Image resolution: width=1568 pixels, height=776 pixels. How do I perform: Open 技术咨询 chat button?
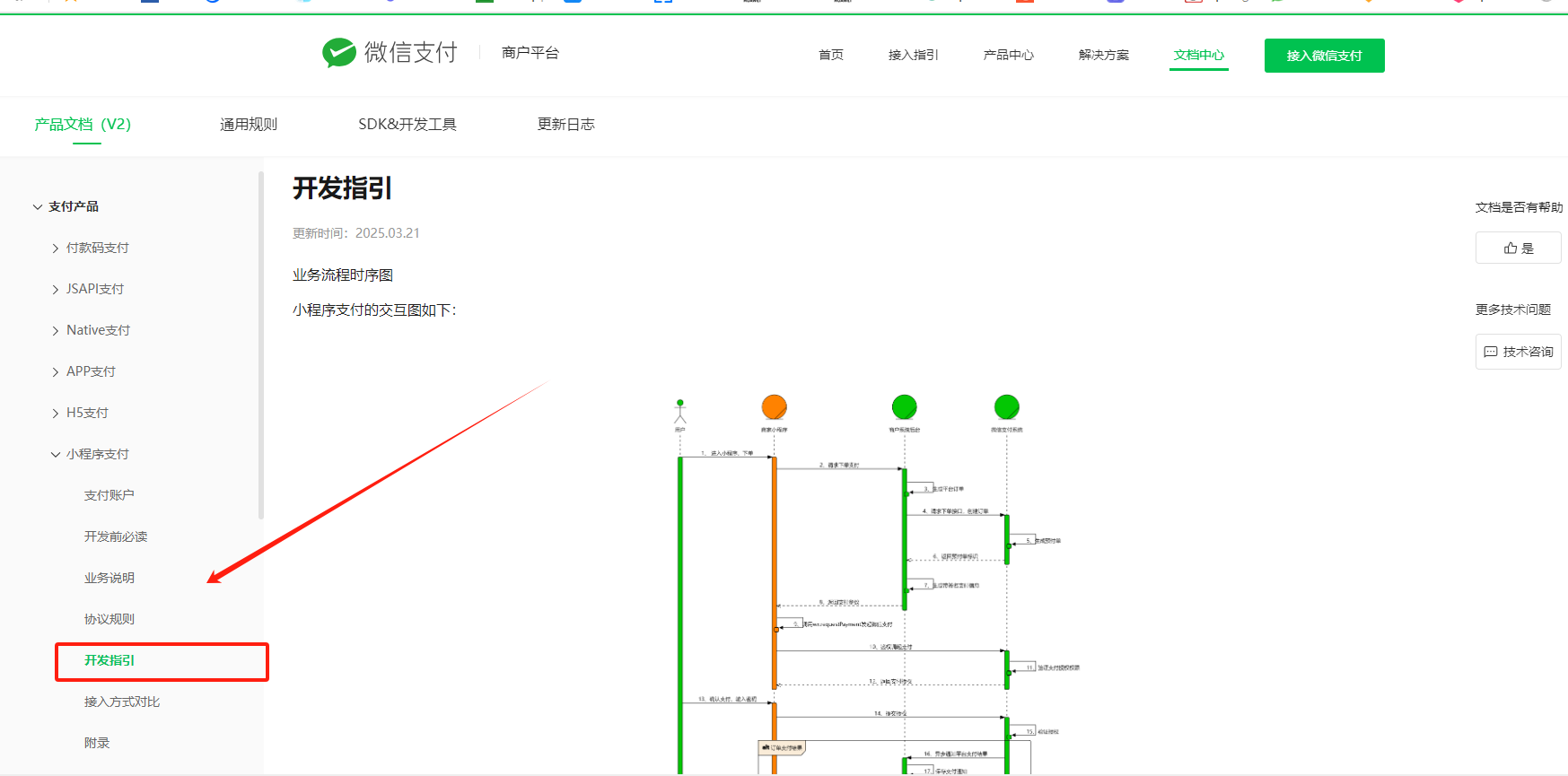coord(1518,352)
